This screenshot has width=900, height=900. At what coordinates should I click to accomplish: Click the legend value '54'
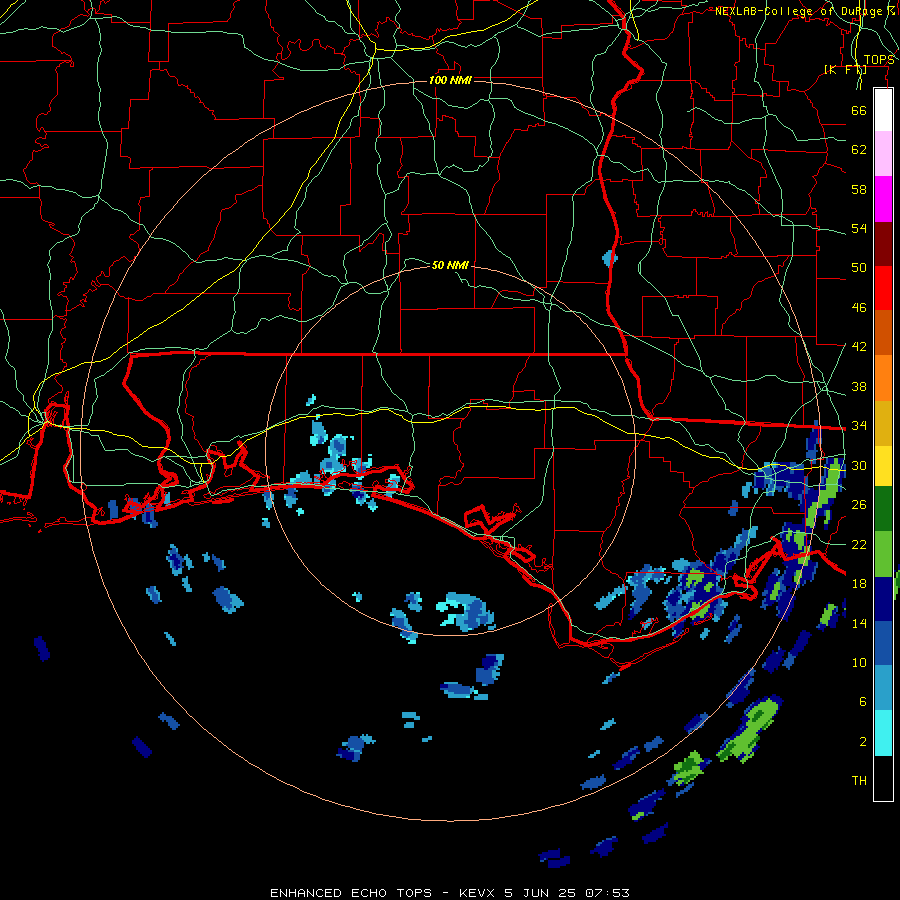pyautogui.click(x=859, y=228)
